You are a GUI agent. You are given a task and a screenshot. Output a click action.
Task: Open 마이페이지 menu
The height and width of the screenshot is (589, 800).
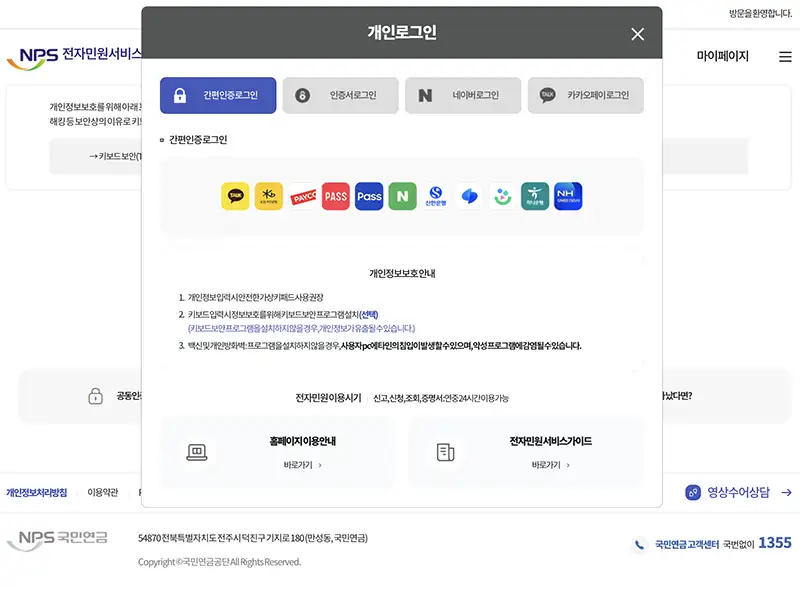pos(722,56)
